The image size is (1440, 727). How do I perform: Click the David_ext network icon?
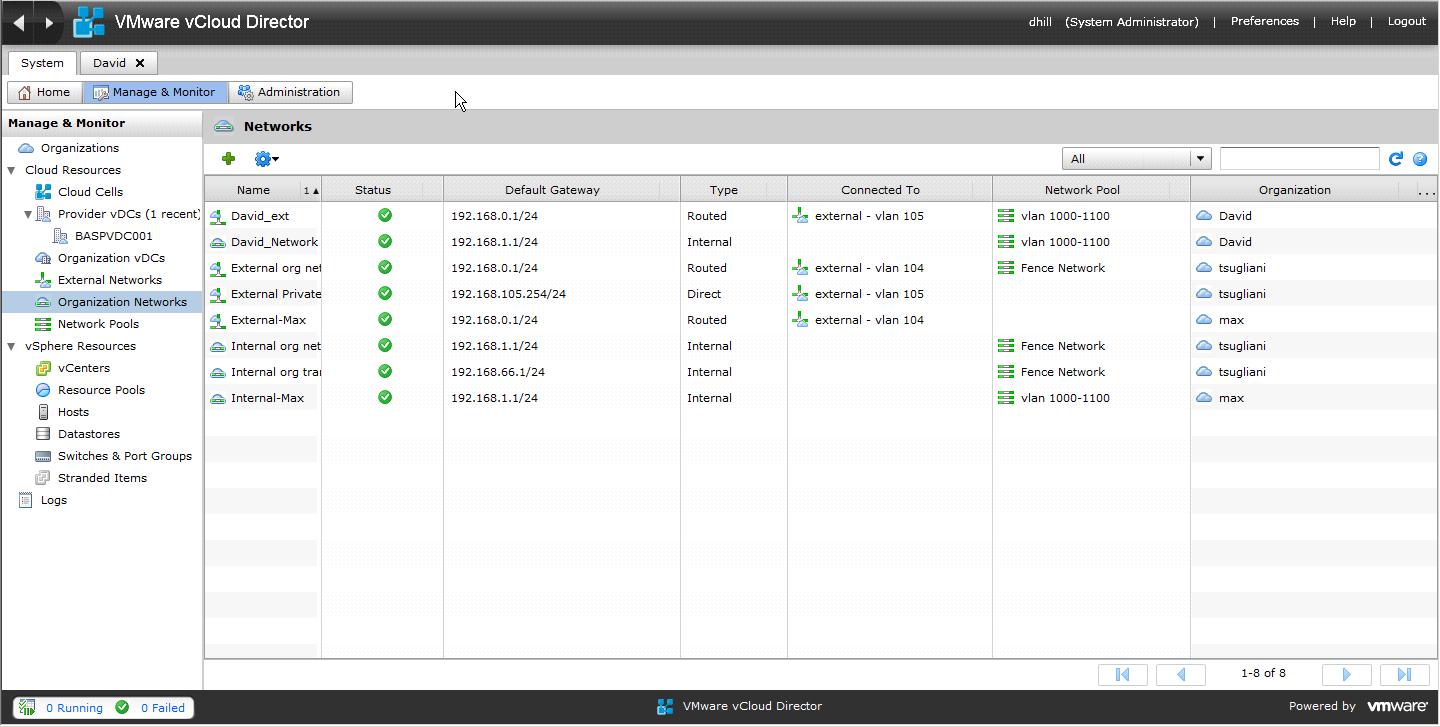[x=218, y=216]
